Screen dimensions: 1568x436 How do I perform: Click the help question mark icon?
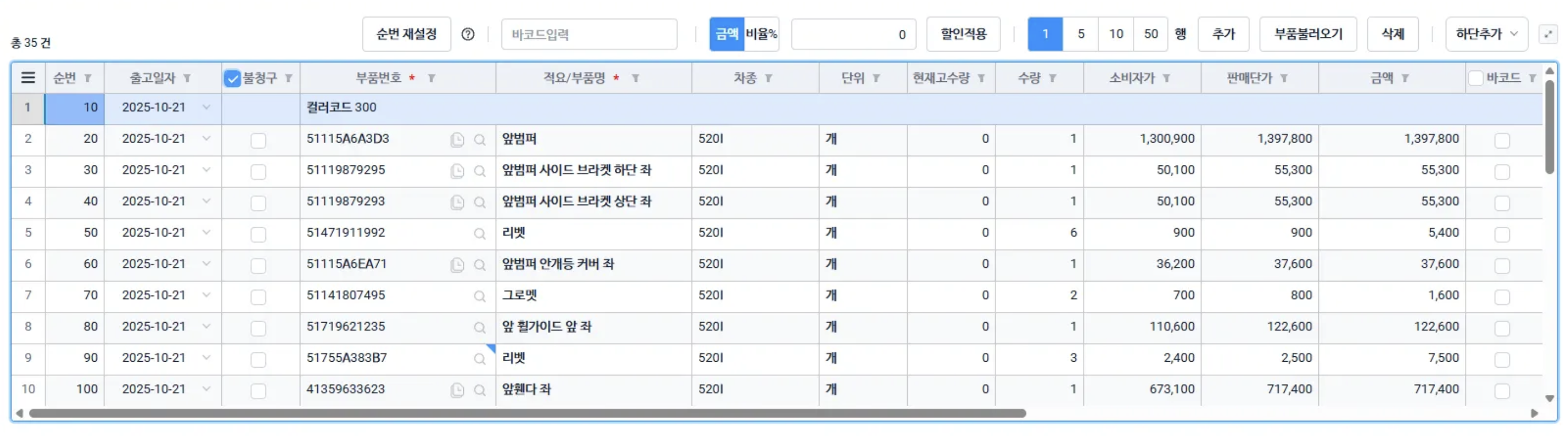click(468, 35)
